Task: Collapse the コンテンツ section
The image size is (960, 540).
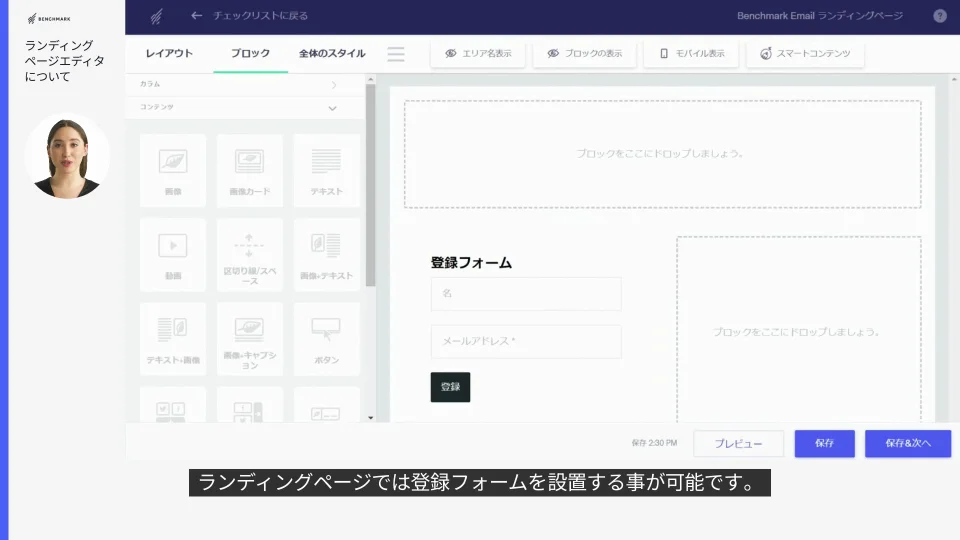Action: coord(245,108)
